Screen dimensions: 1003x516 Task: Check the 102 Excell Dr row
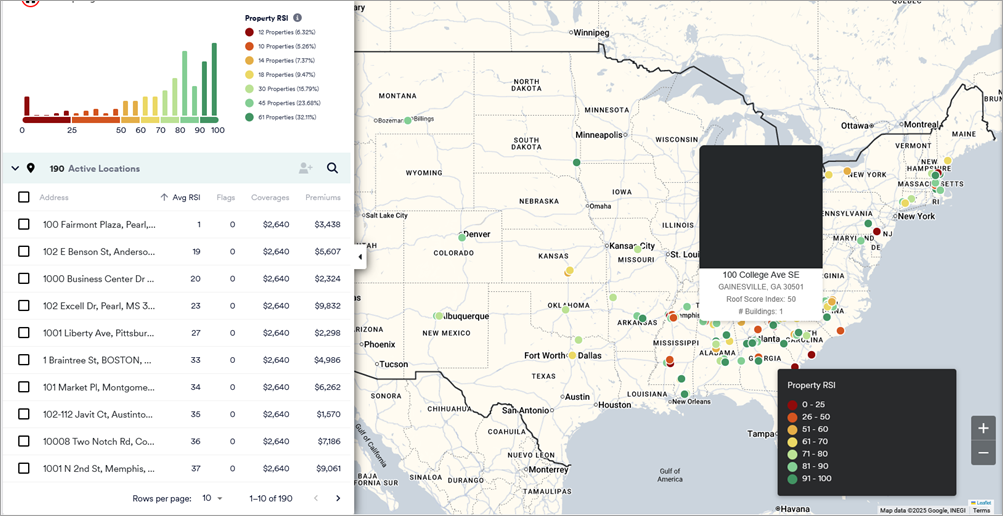click(x=24, y=306)
